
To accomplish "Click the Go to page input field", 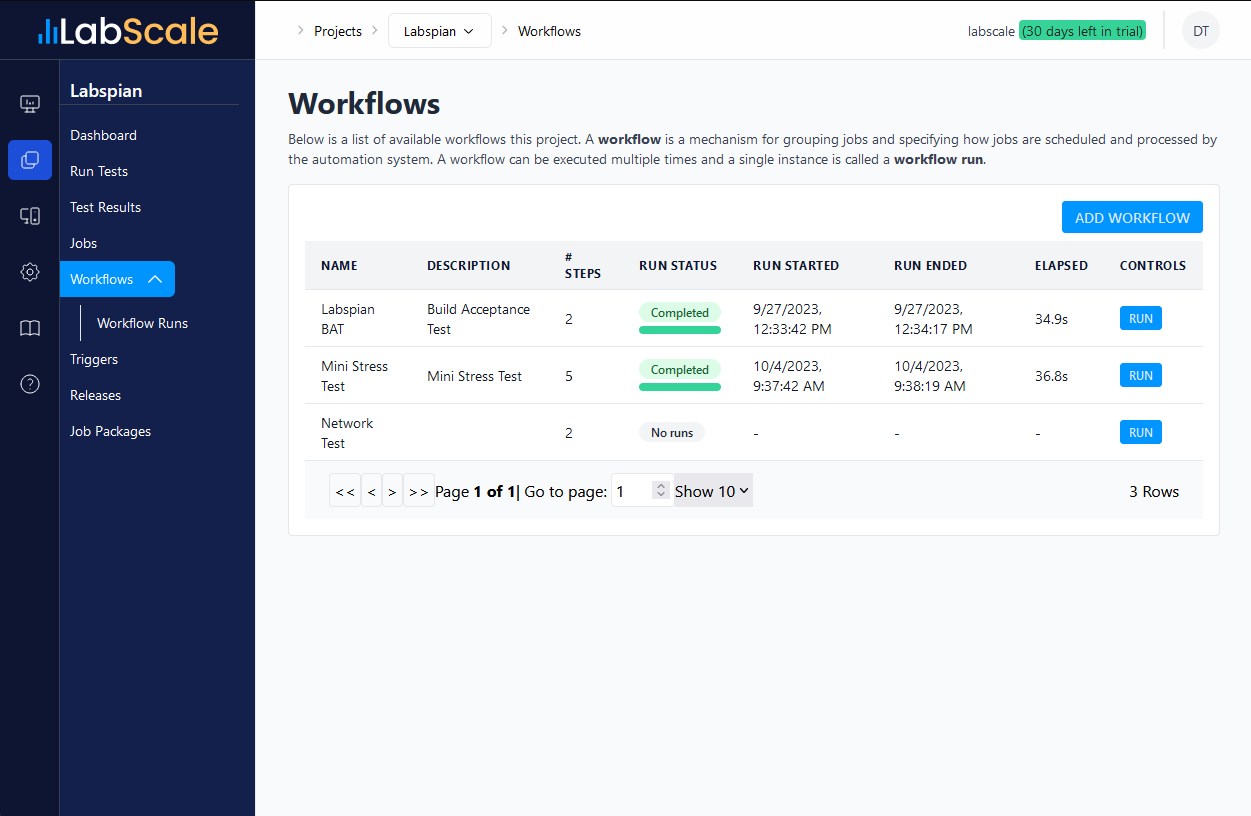I will coord(641,491).
